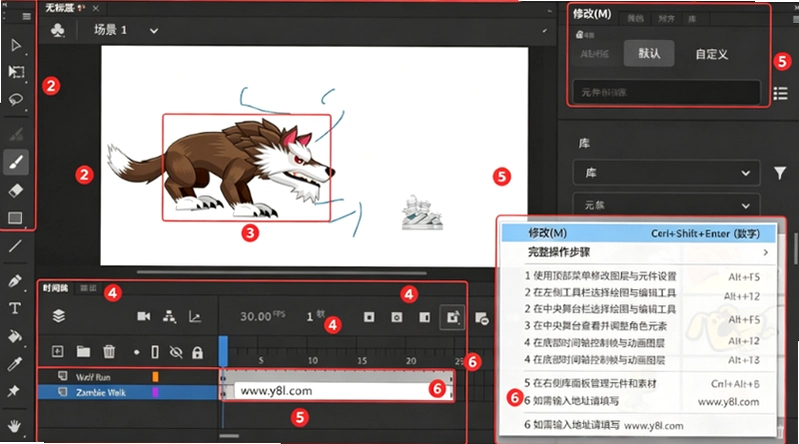The width and height of the screenshot is (799, 444).
Task: Select the Free Transform tool
Action: [x=16, y=71]
